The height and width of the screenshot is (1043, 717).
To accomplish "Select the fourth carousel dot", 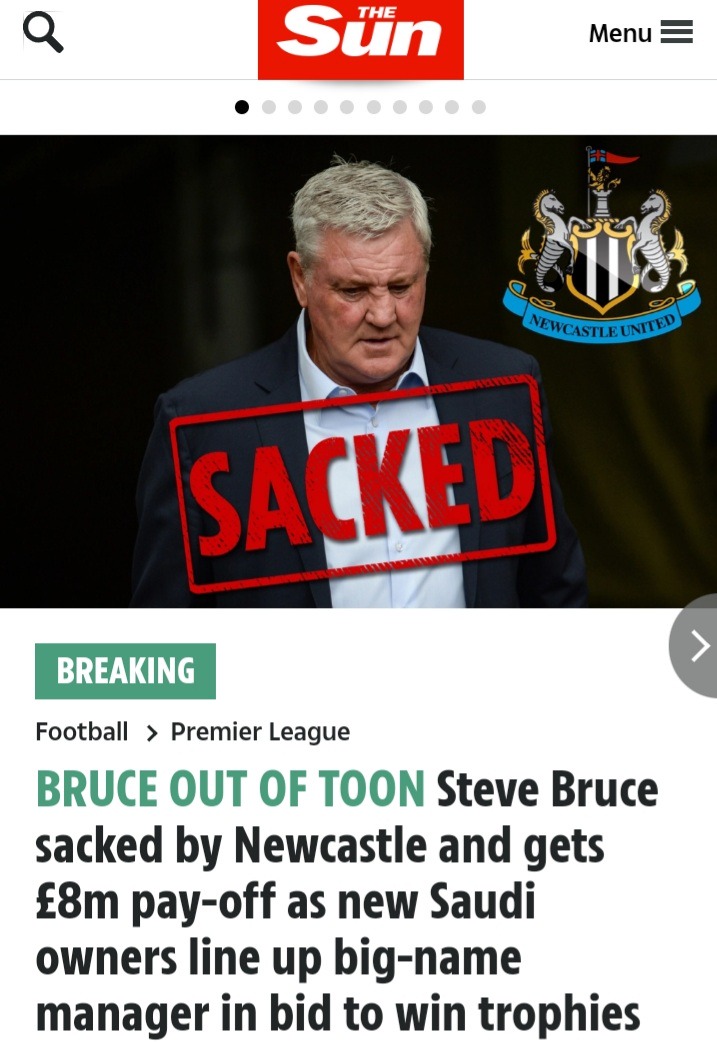I will (x=321, y=107).
